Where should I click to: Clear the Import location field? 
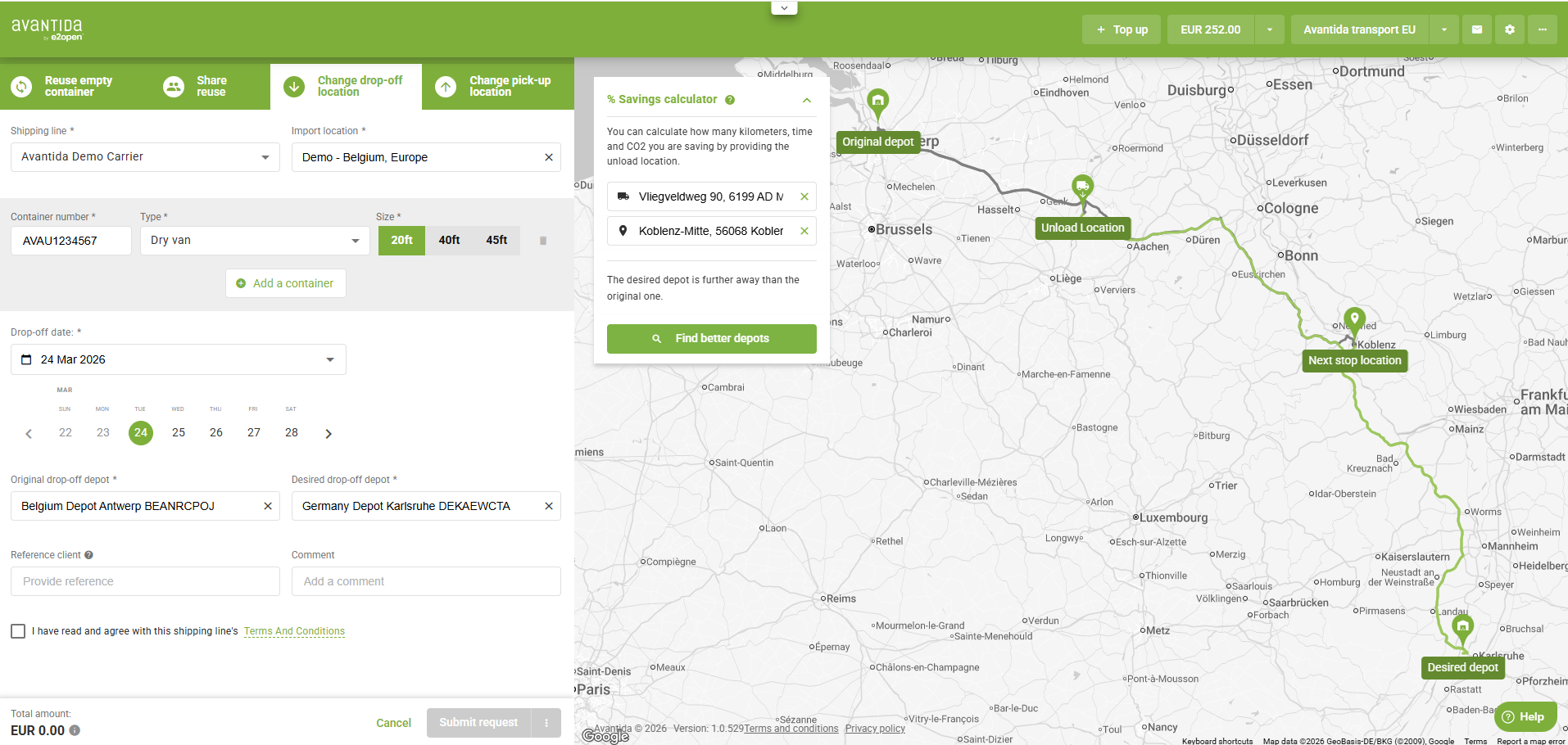pos(549,157)
